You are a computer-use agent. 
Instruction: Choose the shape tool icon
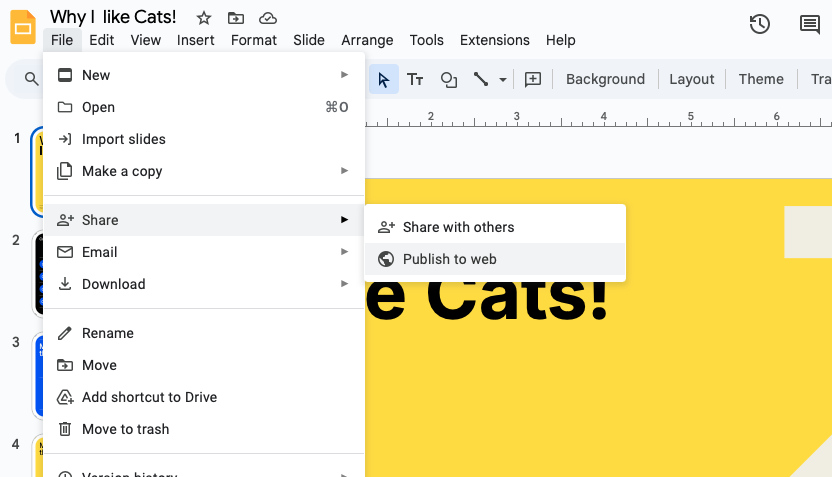click(449, 79)
